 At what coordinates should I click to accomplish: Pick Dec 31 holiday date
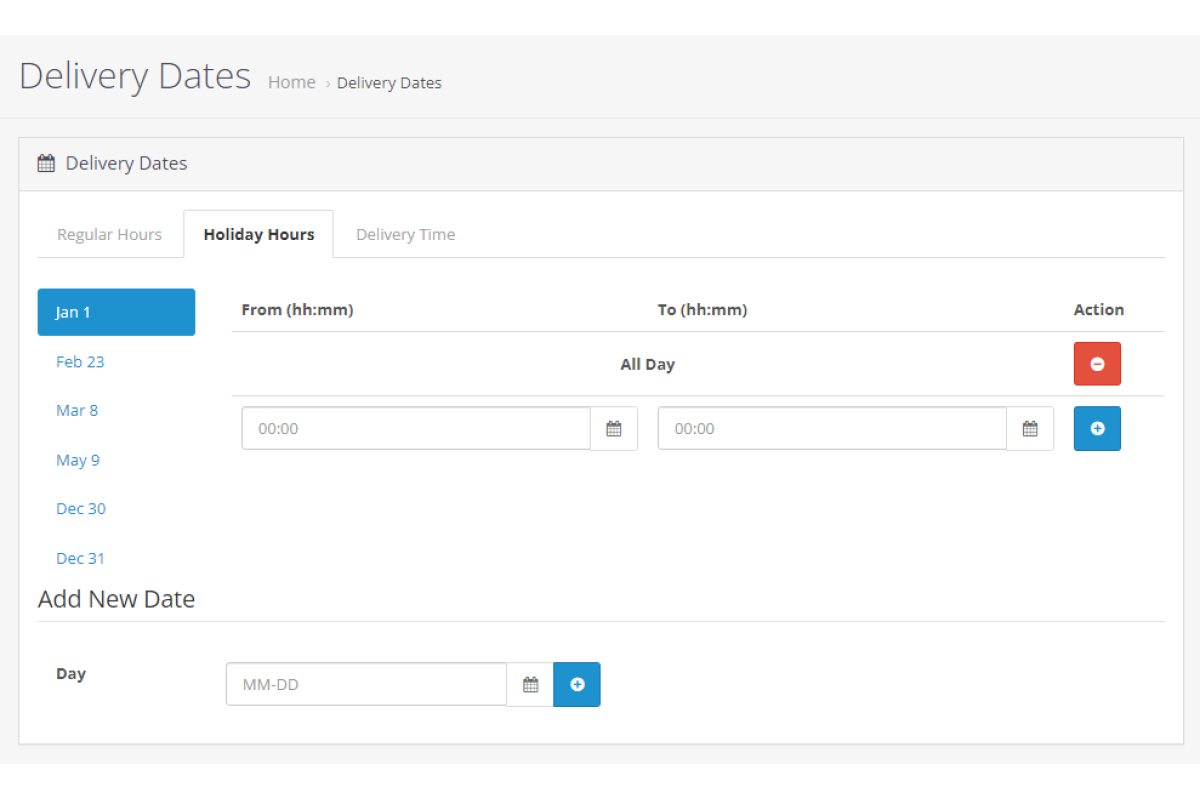80,558
